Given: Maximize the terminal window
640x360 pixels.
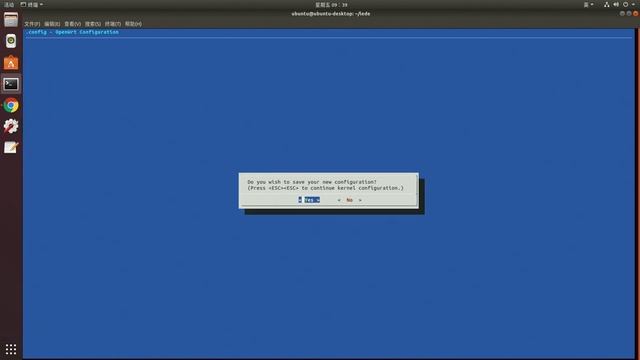Looking at the screenshot, I should (x=629, y=13).
